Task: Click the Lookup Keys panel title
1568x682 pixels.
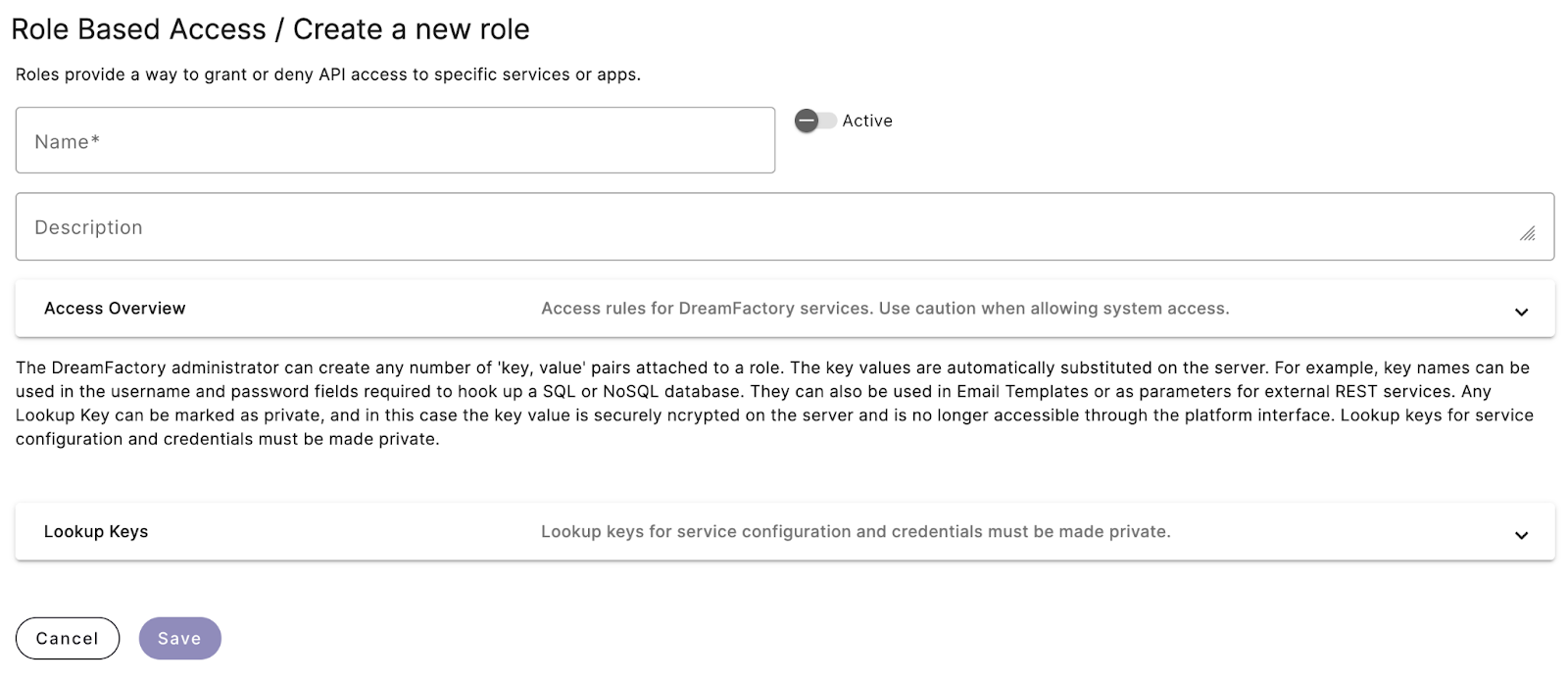Action: pos(96,531)
